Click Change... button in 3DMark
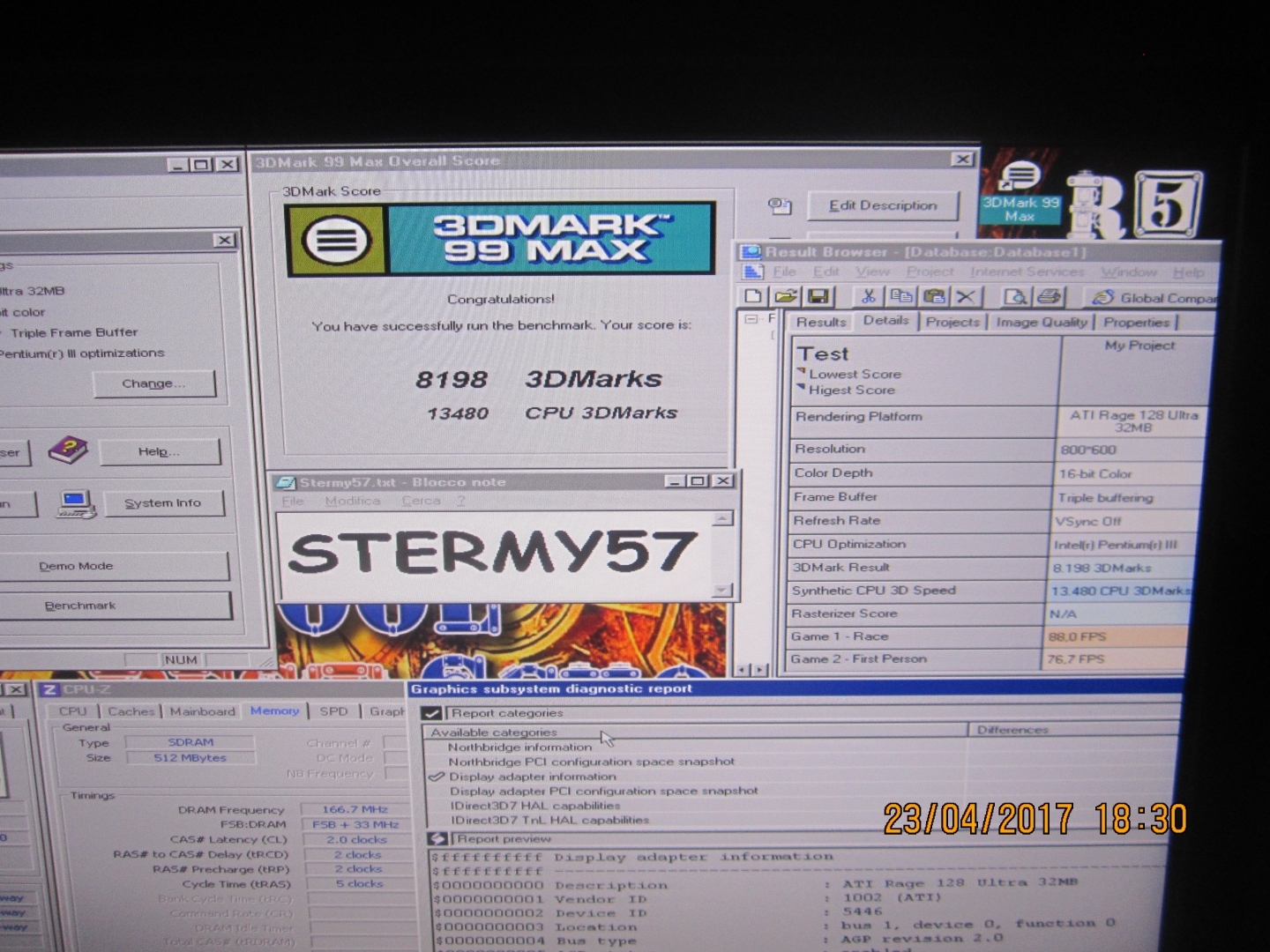 coord(153,383)
